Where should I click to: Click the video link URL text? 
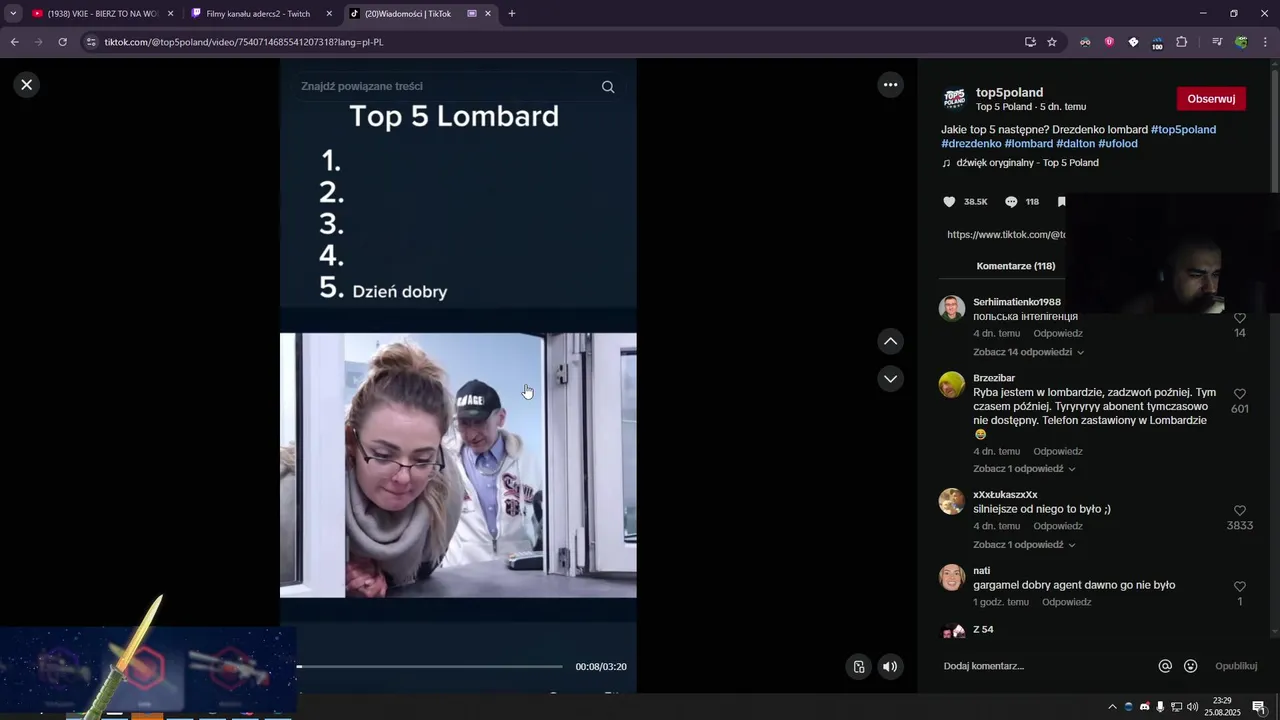1007,235
